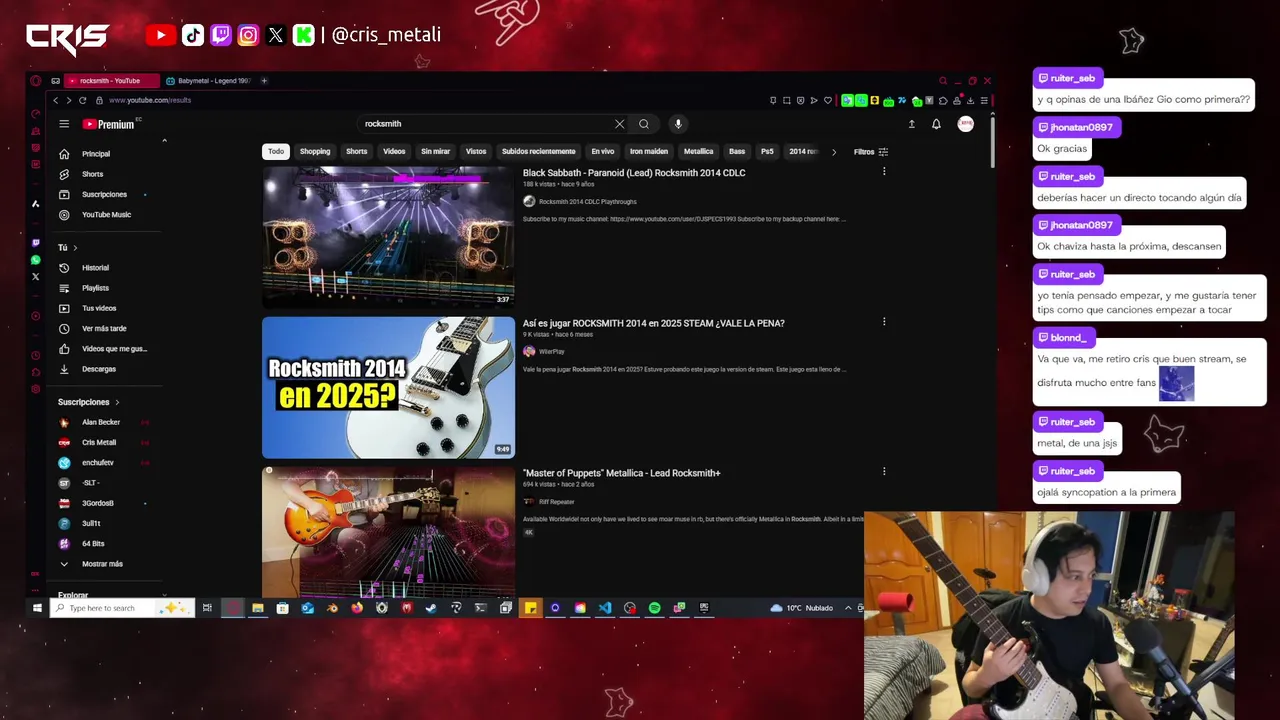This screenshot has height=720, width=1280.
Task: Expand the Suscripciones section header
Action: [88, 402]
